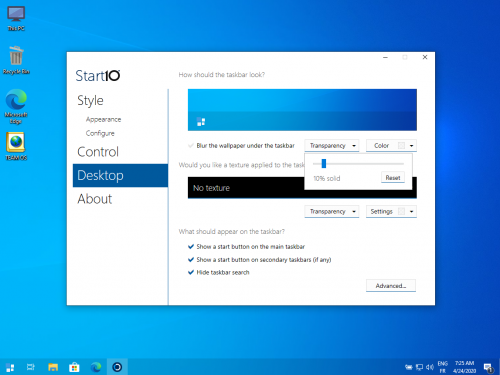Launch Edge browser from the taskbar
500x375 pixels.
coord(96,367)
